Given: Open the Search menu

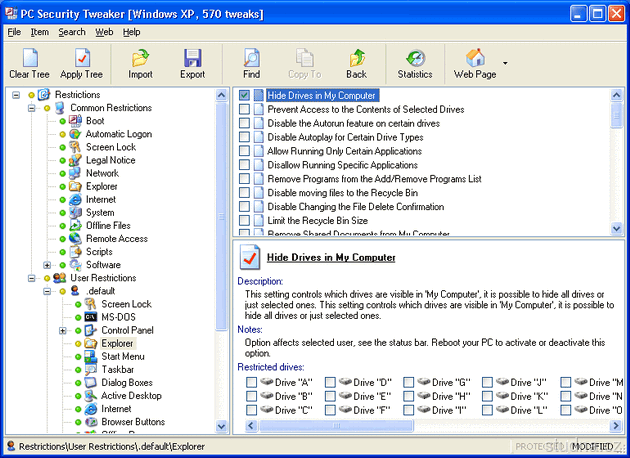Looking at the screenshot, I should click(71, 32).
